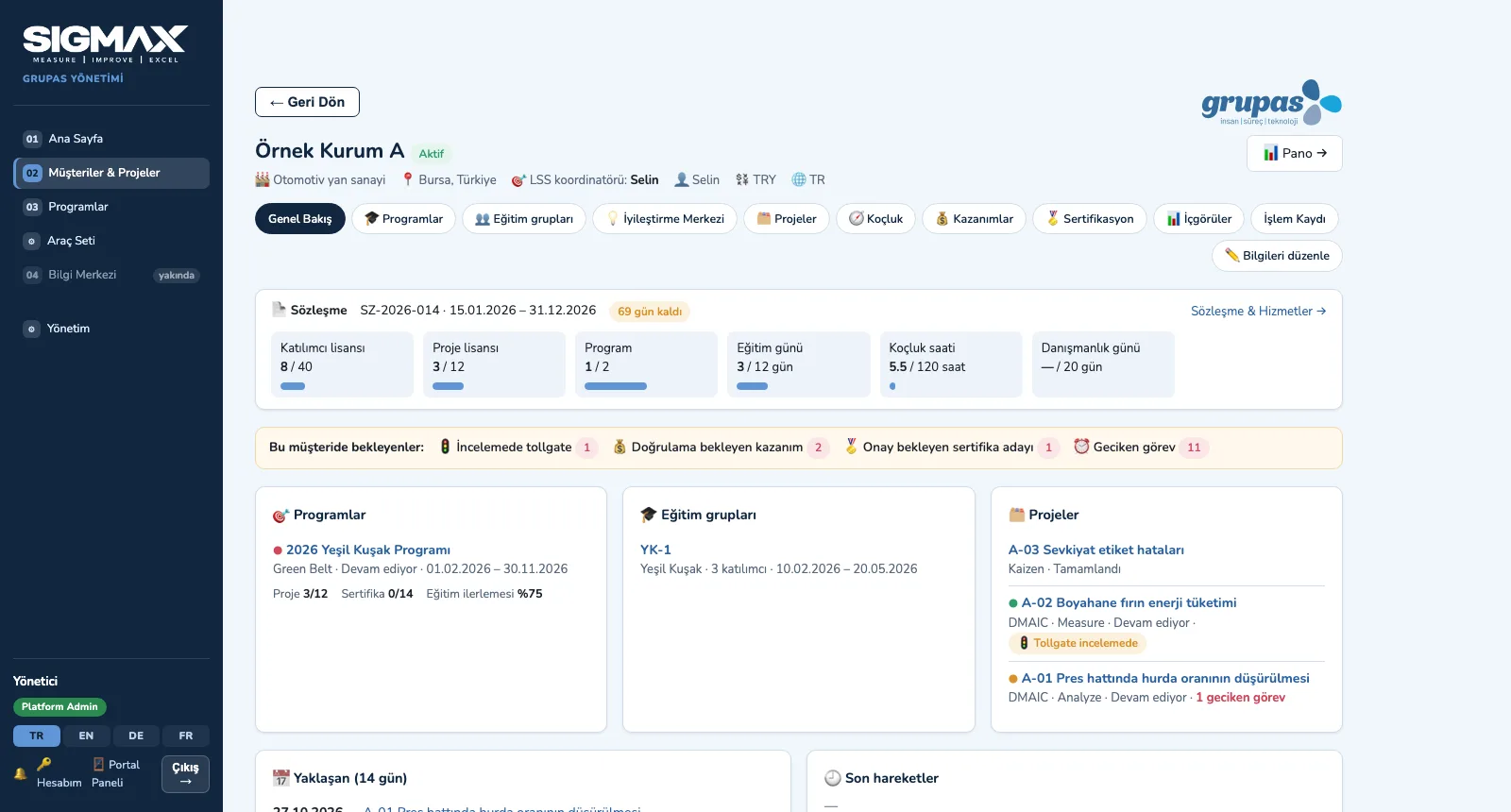
Task: Open YK-1 training group link
Action: pos(655,550)
